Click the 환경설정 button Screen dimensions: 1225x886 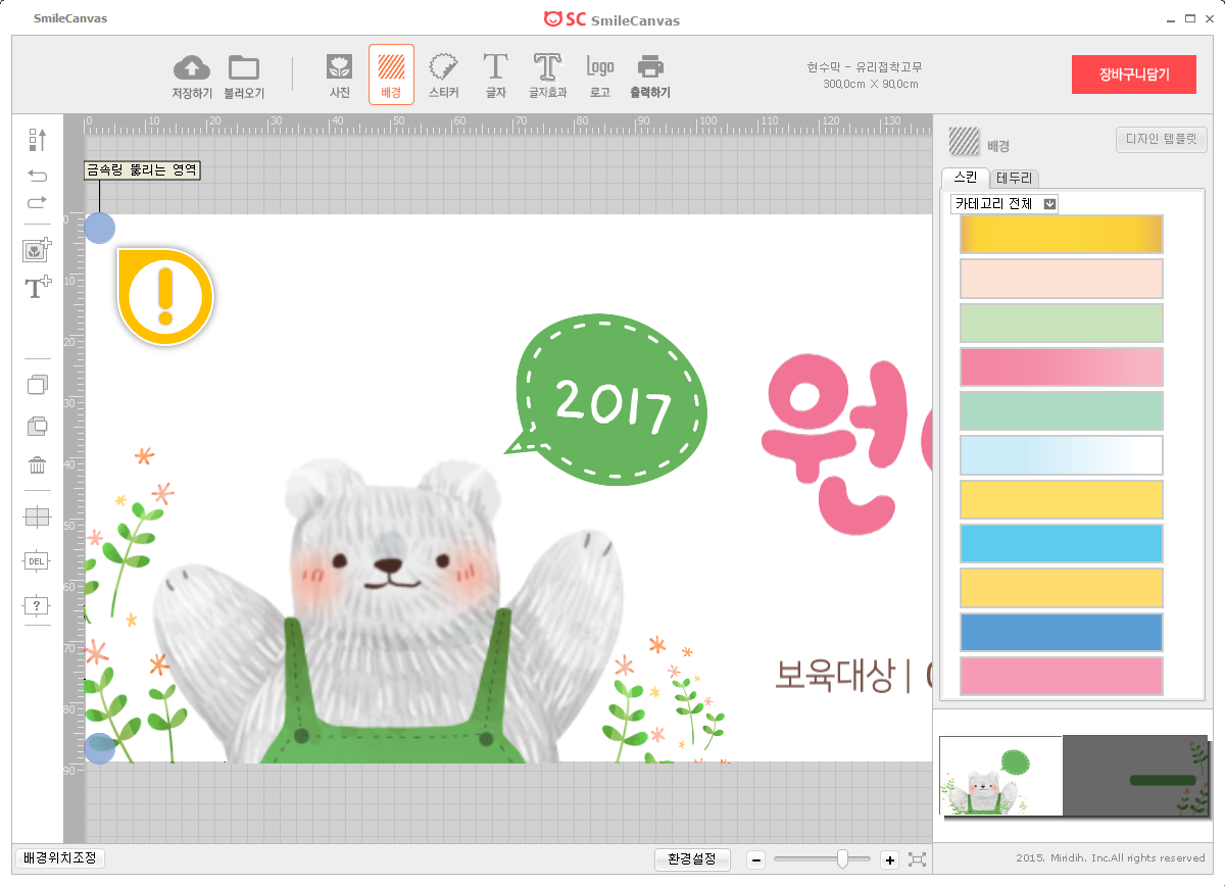(693, 860)
